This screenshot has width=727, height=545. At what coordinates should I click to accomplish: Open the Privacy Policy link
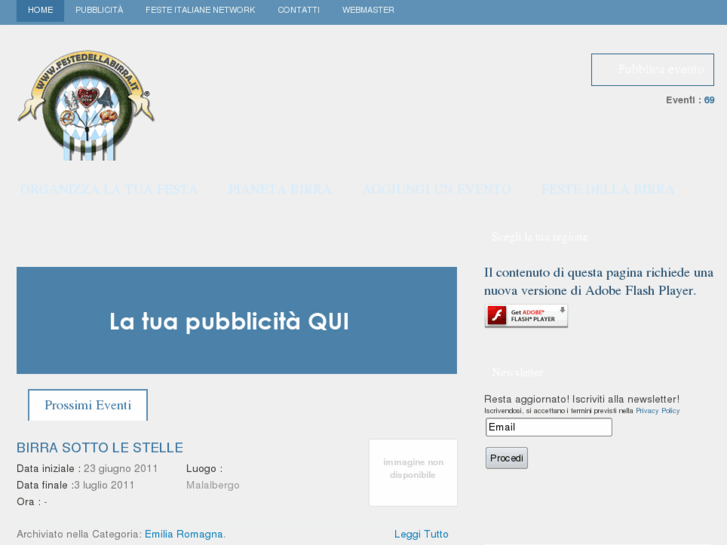point(657,411)
